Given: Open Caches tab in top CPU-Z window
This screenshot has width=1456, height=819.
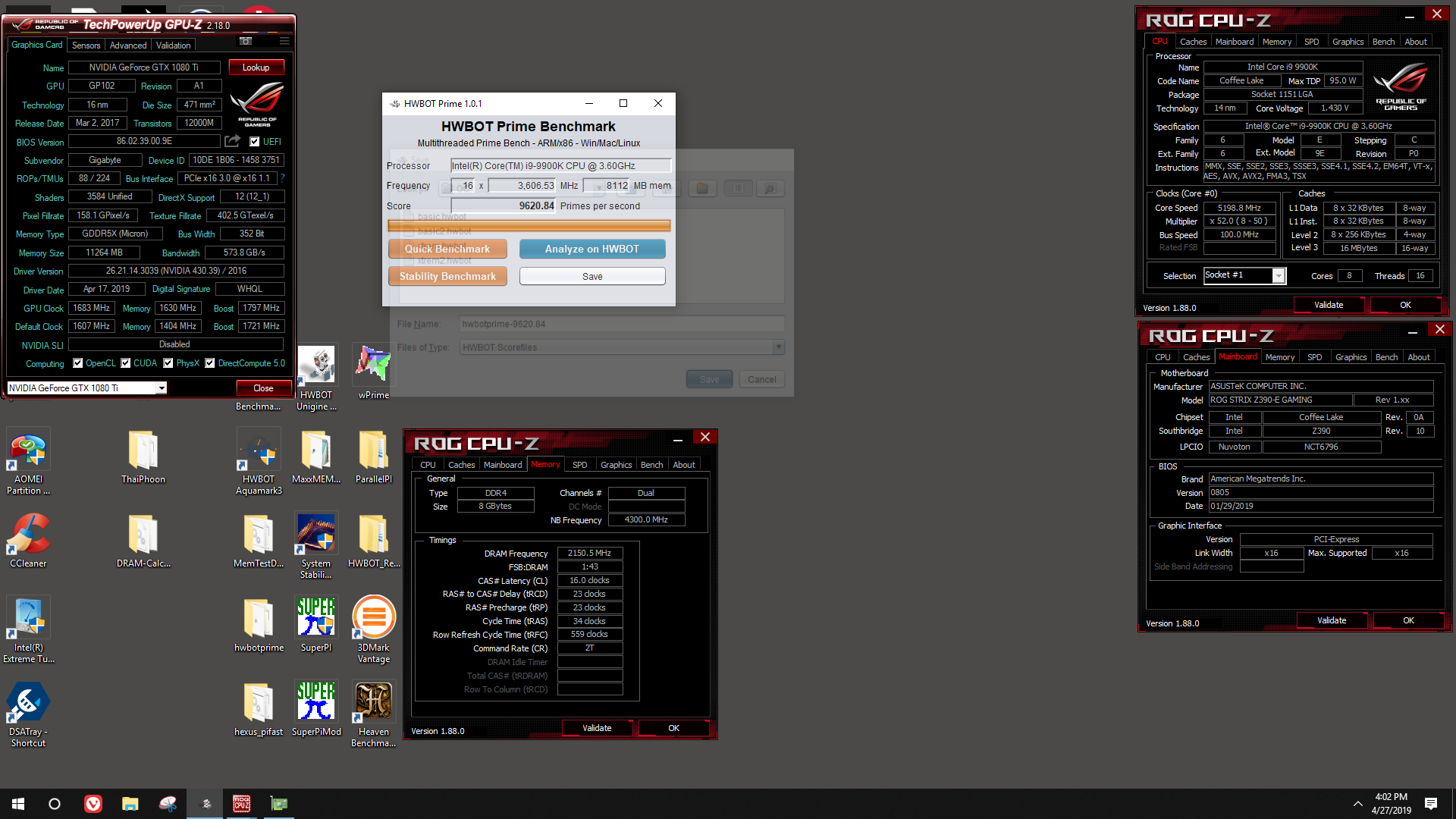Looking at the screenshot, I should click(1193, 42).
